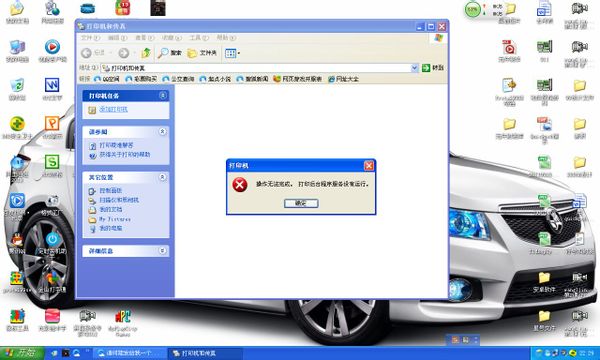
Task: Open the Search (搜索) toolbar button
Action: click(x=170, y=53)
